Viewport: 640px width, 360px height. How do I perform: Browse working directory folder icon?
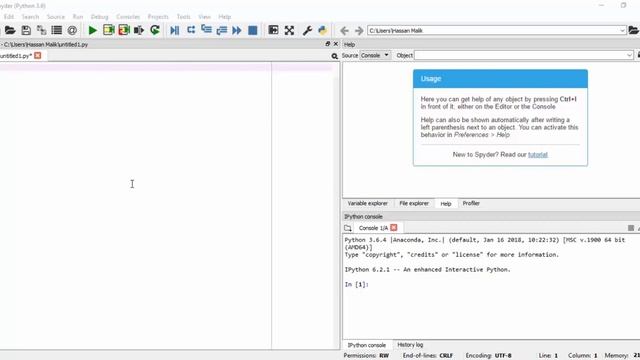(x=633, y=30)
